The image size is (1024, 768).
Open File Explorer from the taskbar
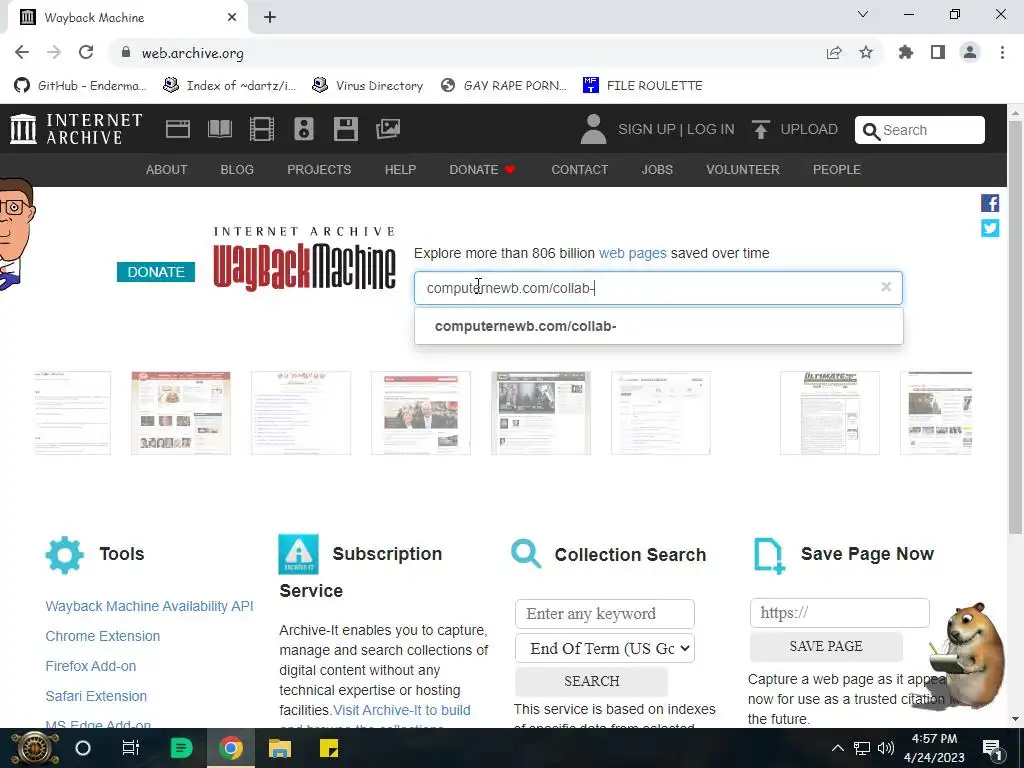(280, 748)
